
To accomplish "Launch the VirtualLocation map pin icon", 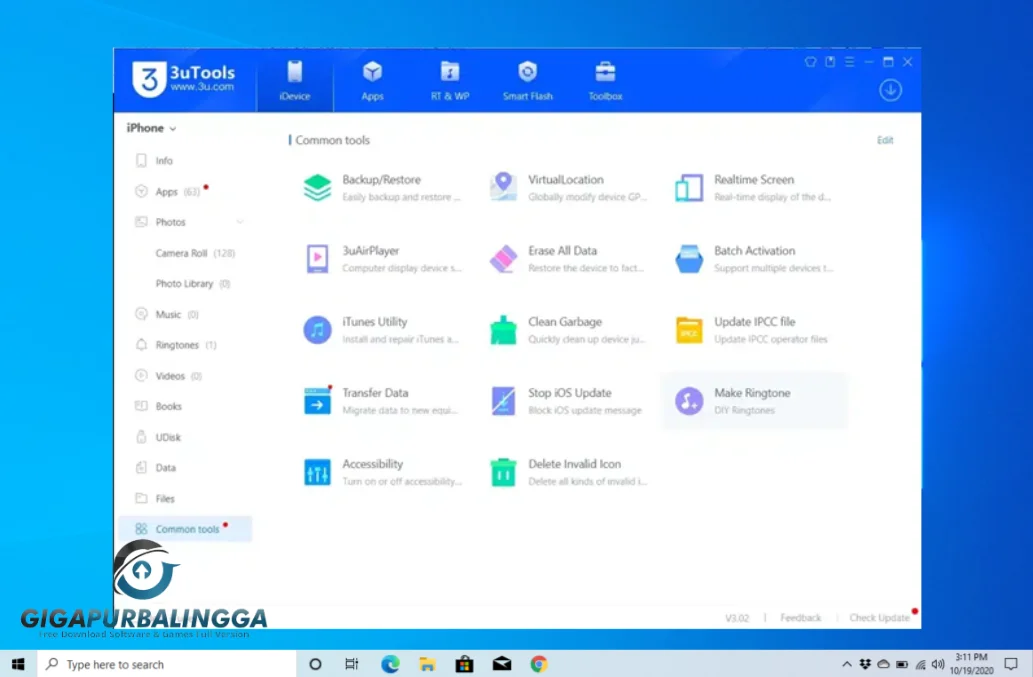I will point(503,187).
